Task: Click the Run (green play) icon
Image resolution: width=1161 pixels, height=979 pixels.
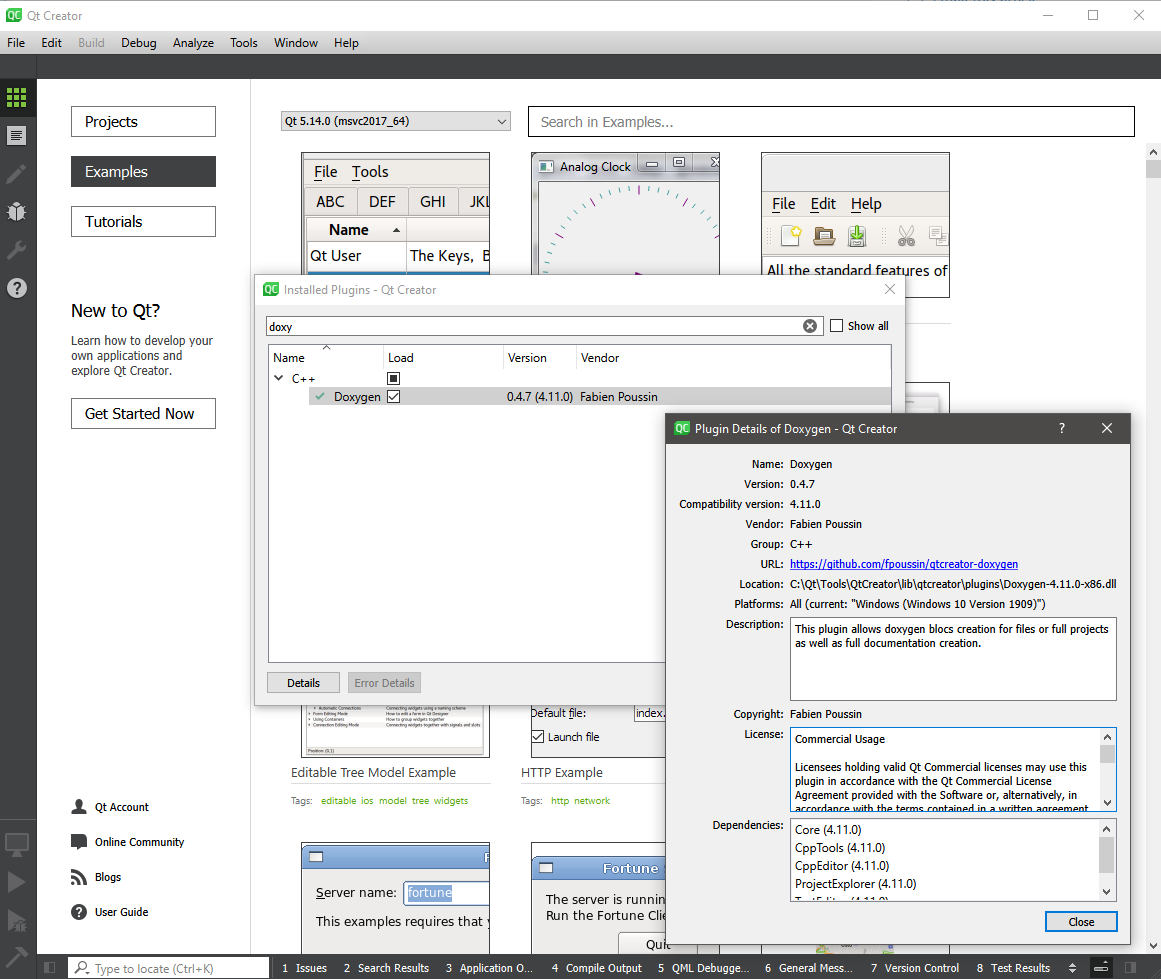Action: point(17,881)
